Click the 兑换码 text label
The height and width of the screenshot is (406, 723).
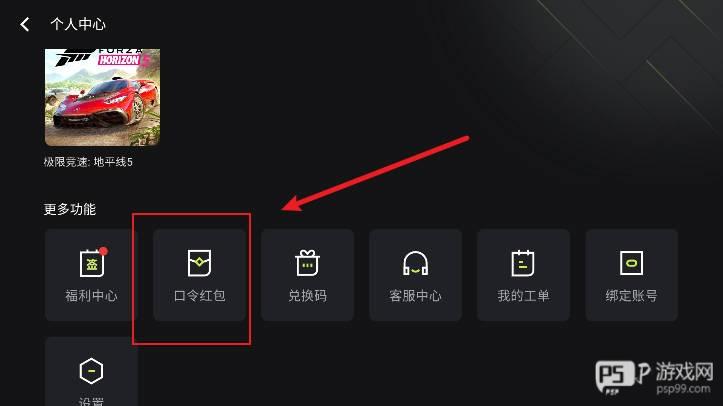point(308,295)
